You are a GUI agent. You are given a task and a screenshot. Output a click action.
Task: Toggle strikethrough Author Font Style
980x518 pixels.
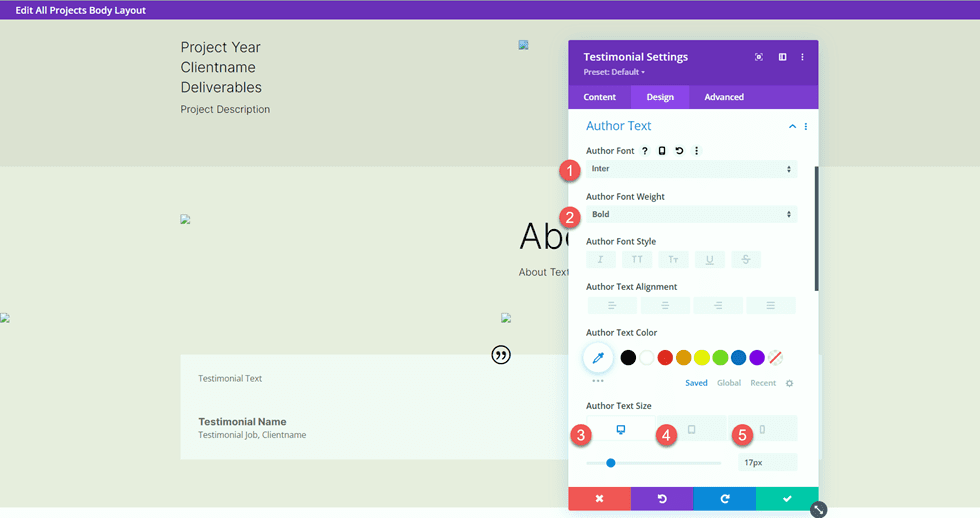pos(745,260)
